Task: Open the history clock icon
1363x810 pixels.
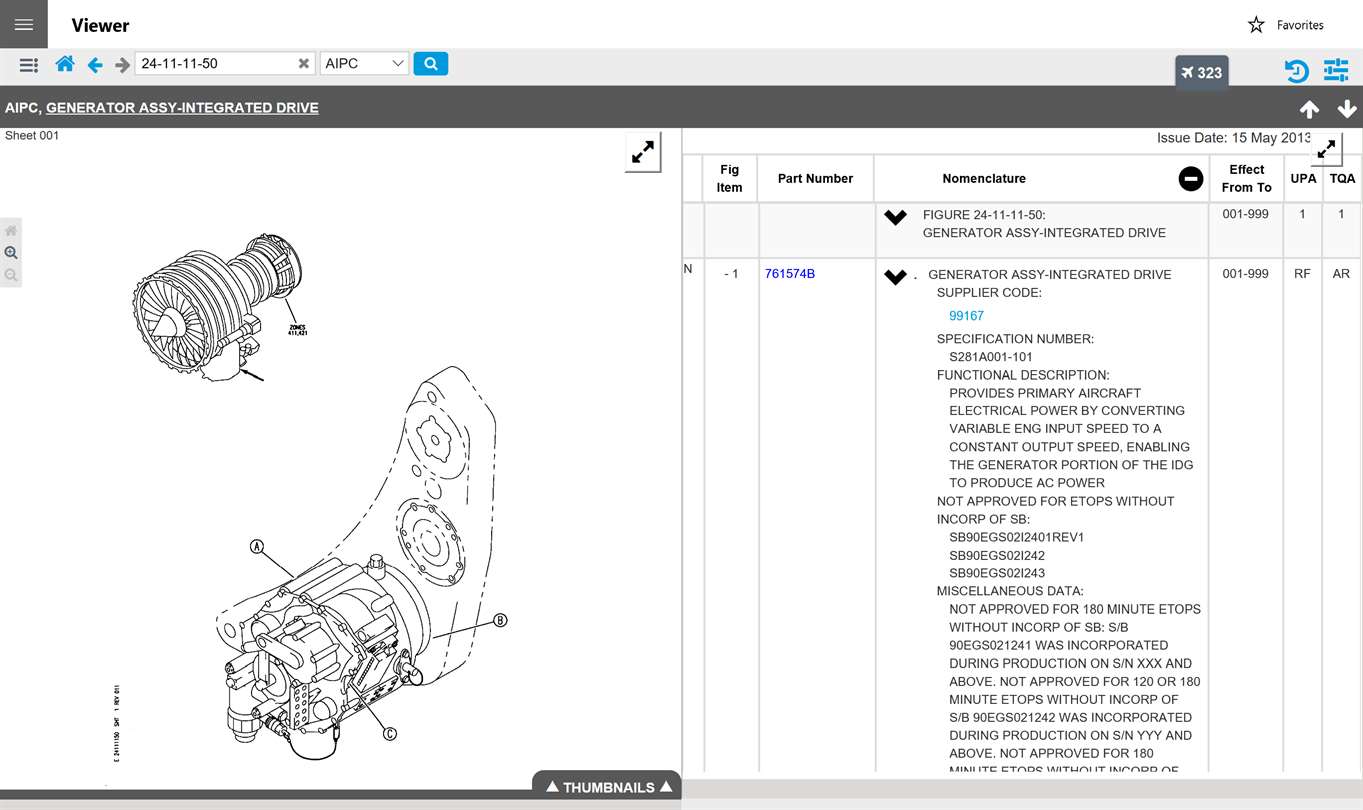Action: point(1297,71)
